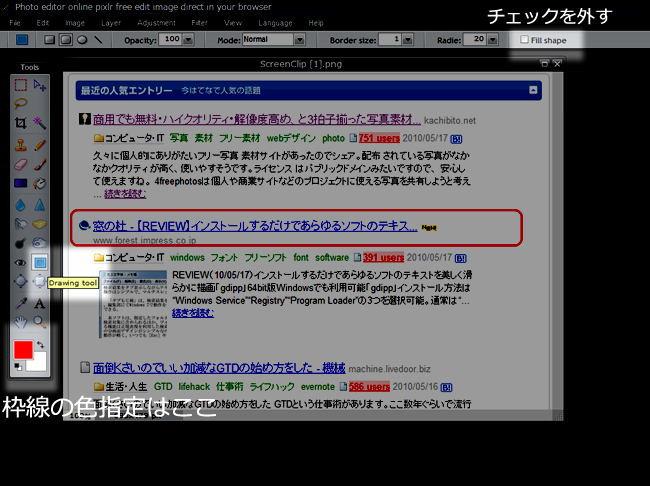
Task: Choose the rectangle shape option
Action: 50,40
